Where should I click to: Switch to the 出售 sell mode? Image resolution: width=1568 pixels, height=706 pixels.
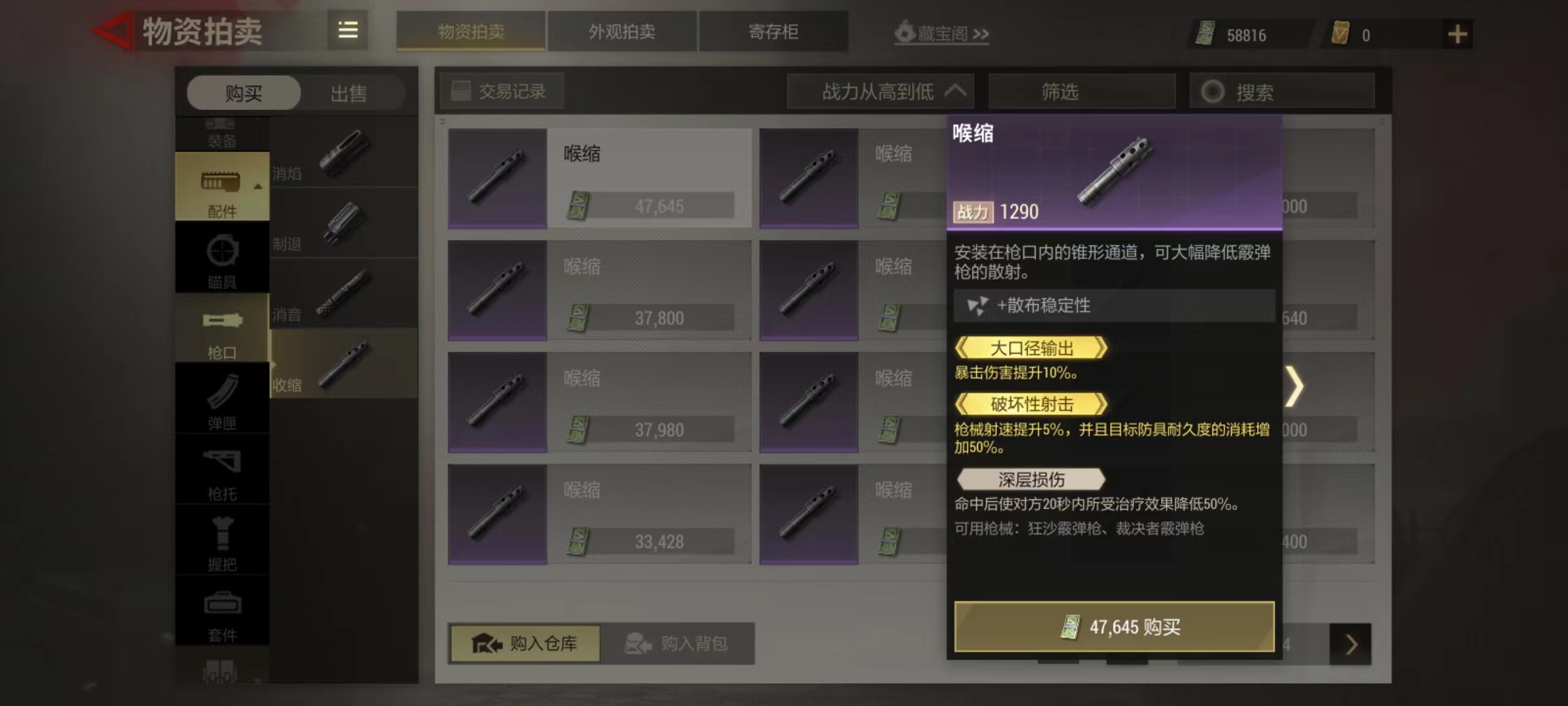(348, 93)
